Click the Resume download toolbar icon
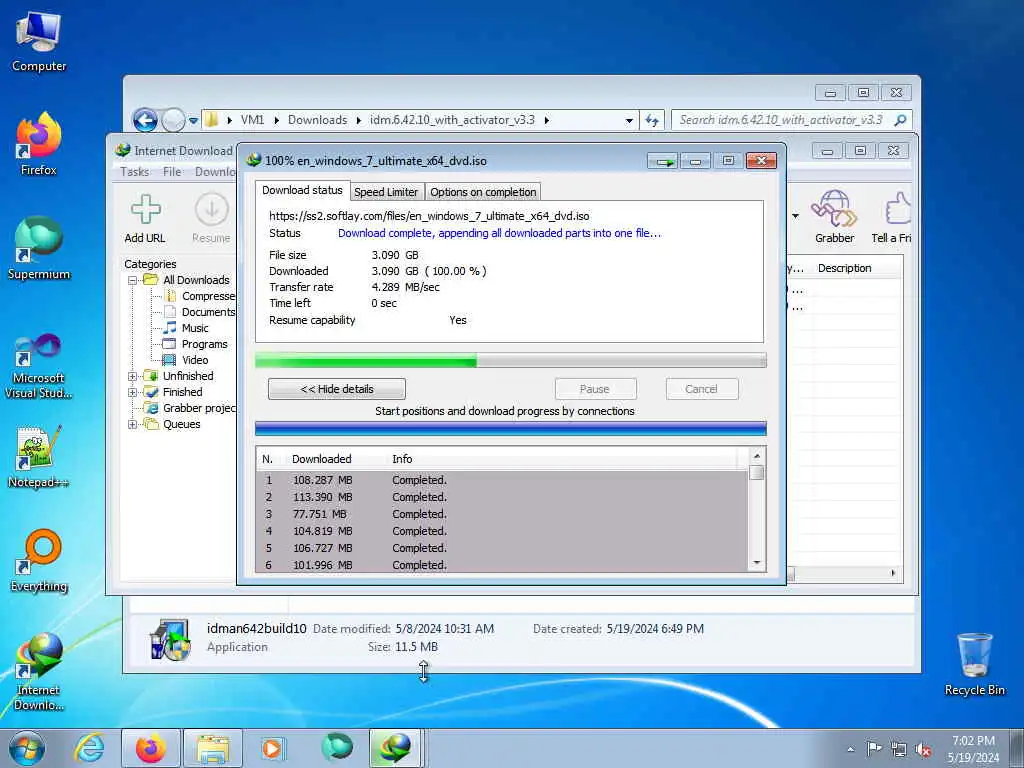 (212, 210)
